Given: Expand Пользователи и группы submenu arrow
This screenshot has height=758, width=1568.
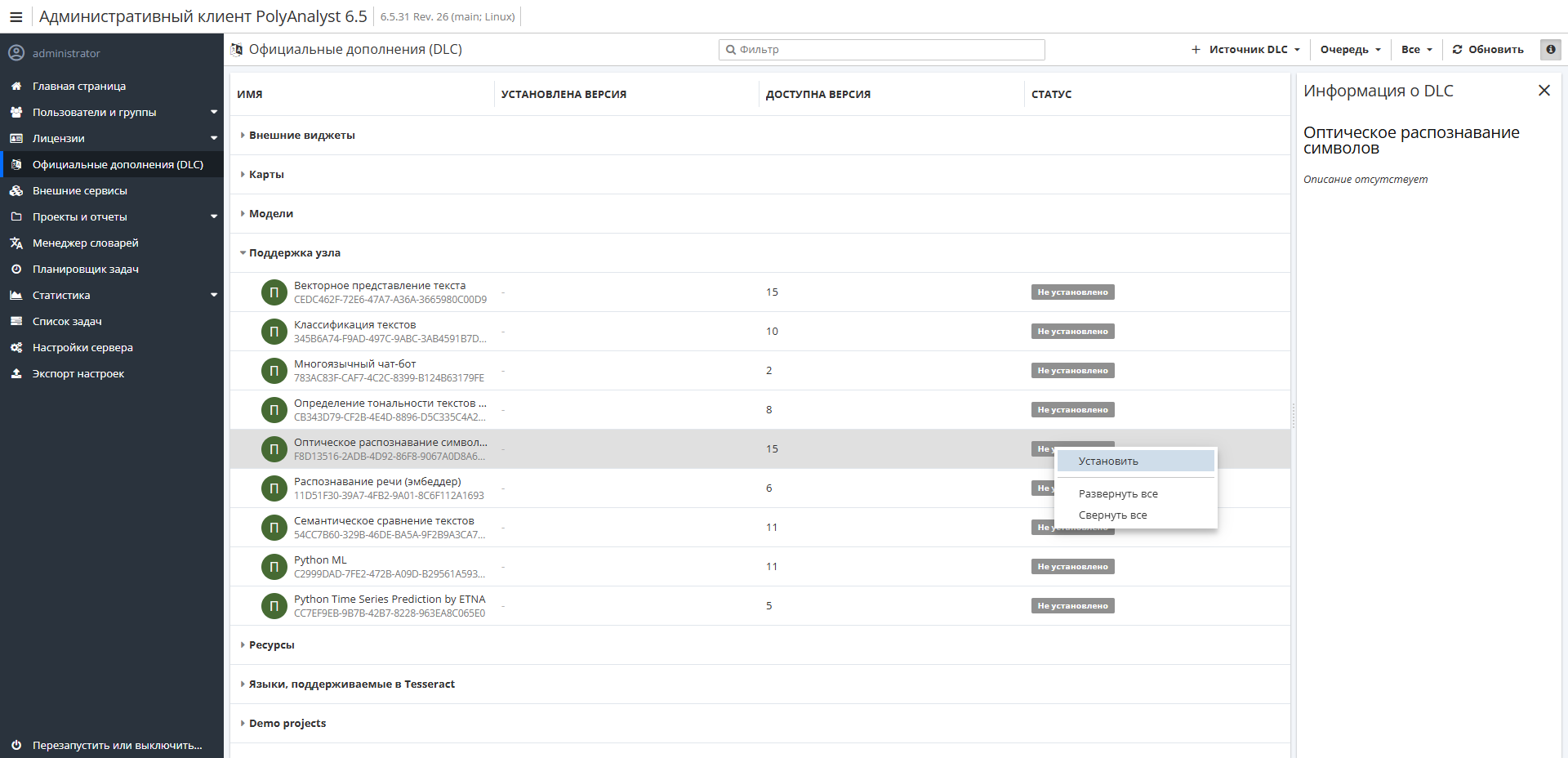Looking at the screenshot, I should click(x=214, y=112).
